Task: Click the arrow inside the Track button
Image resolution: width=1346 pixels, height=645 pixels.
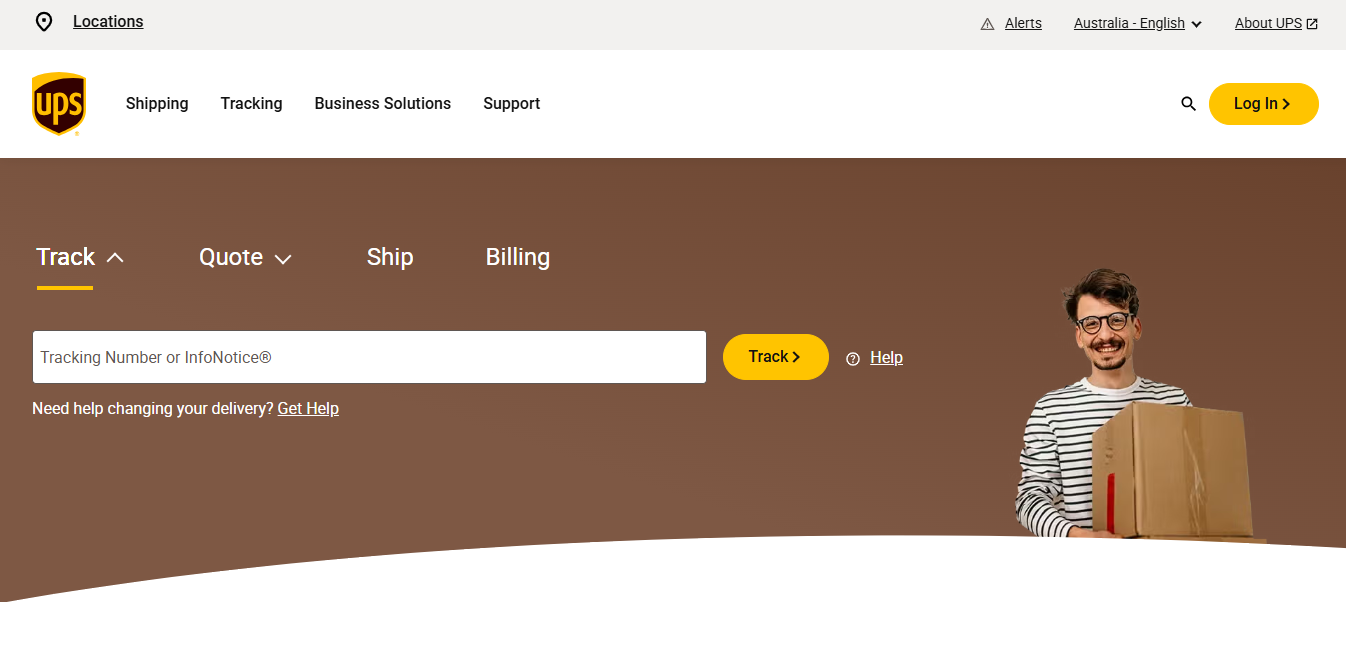Action: [x=794, y=356]
